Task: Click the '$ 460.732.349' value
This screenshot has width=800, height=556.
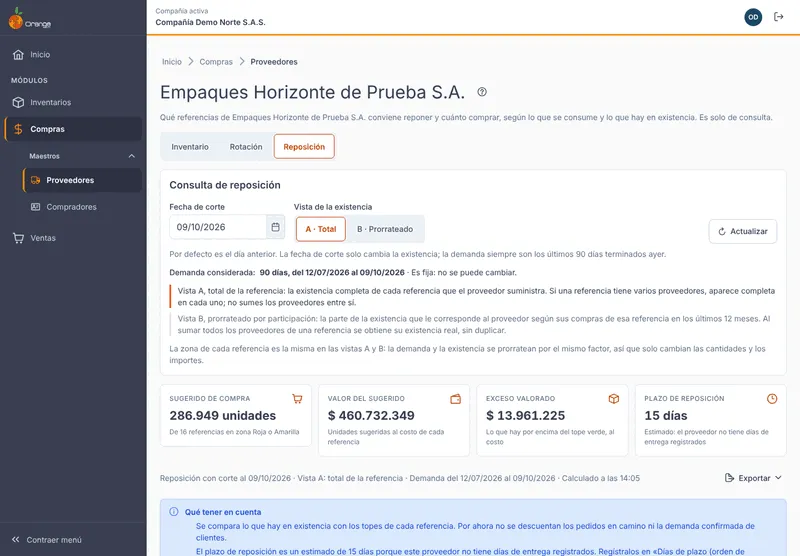Action: point(371,416)
